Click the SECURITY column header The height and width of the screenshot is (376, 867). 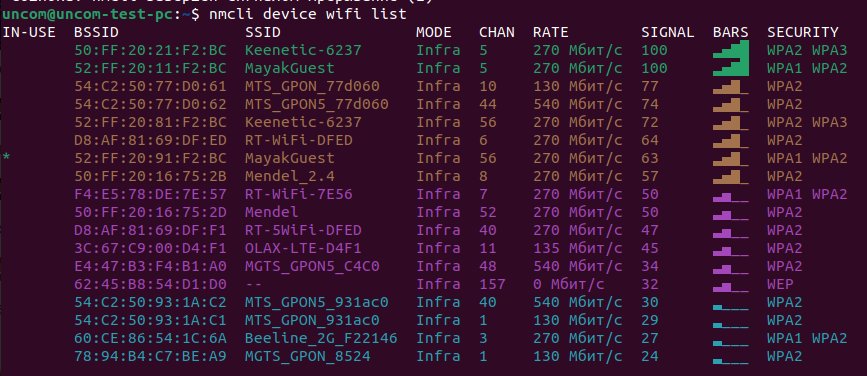[803, 32]
